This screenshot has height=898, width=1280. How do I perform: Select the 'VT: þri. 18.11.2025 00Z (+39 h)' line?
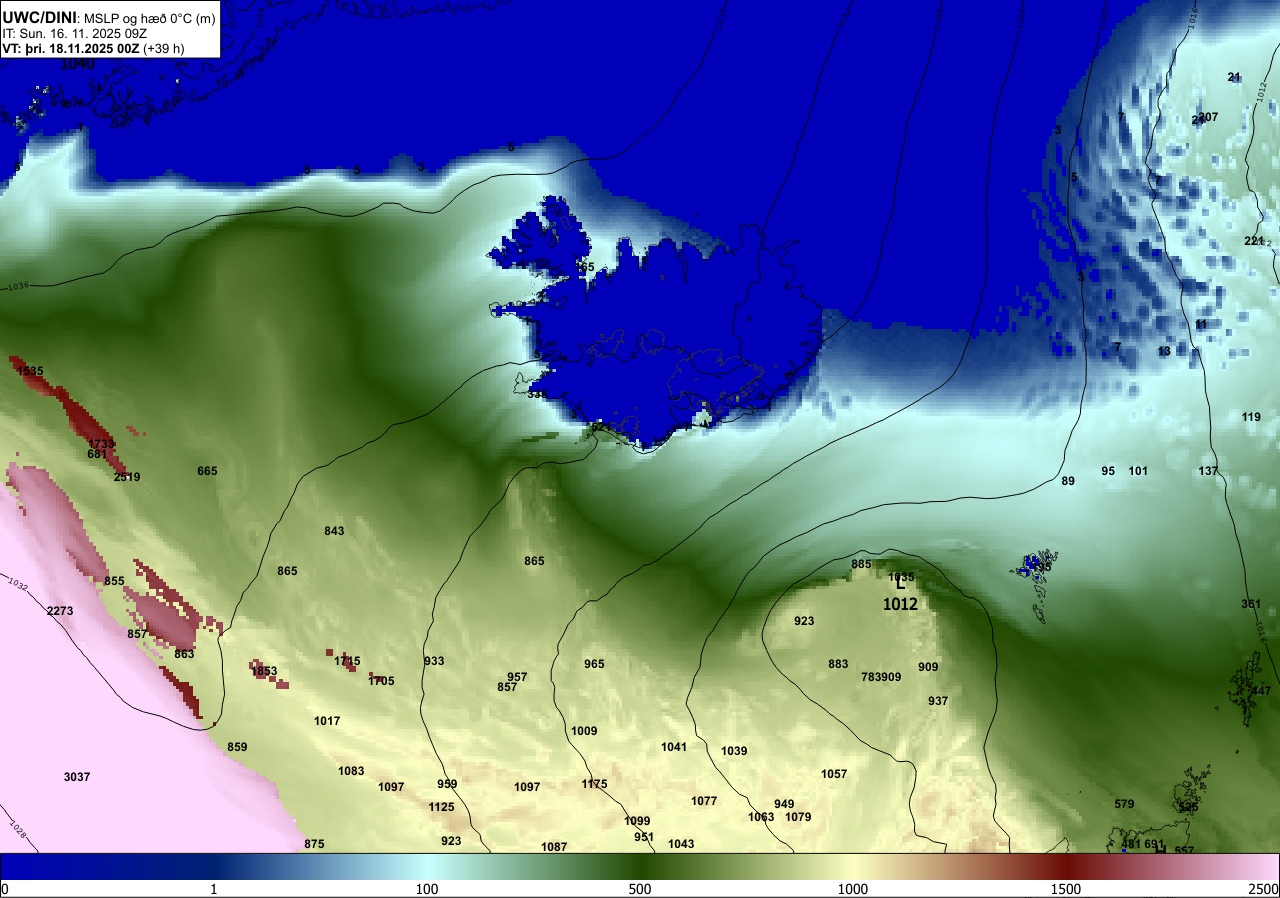(x=93, y=48)
